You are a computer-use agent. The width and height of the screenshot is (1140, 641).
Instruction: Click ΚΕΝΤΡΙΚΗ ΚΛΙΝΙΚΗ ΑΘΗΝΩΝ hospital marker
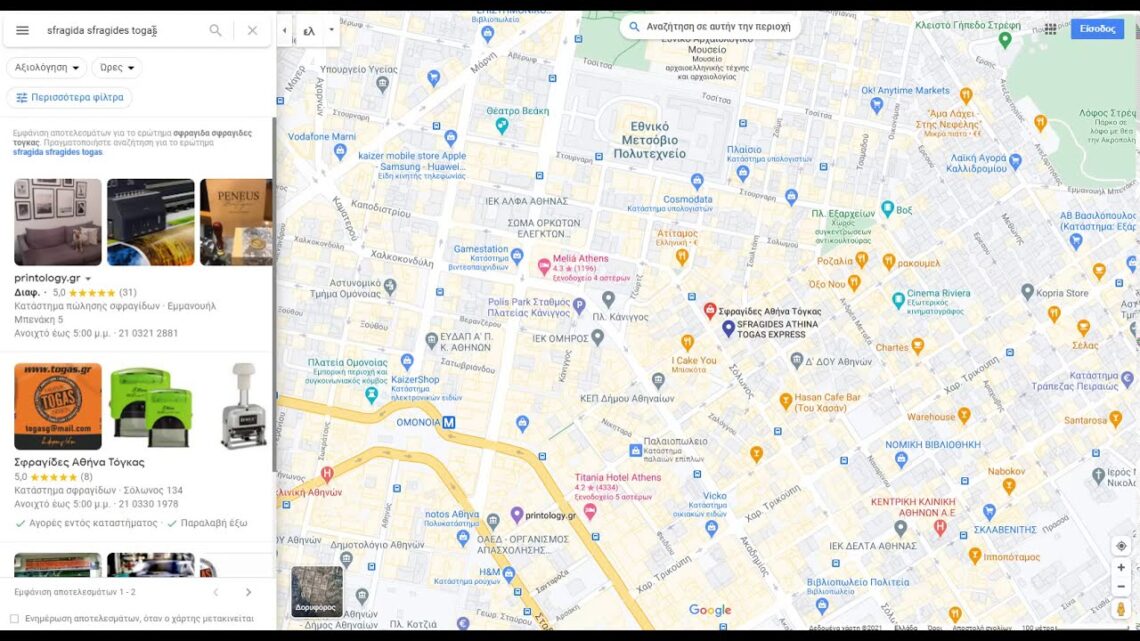tap(940, 528)
